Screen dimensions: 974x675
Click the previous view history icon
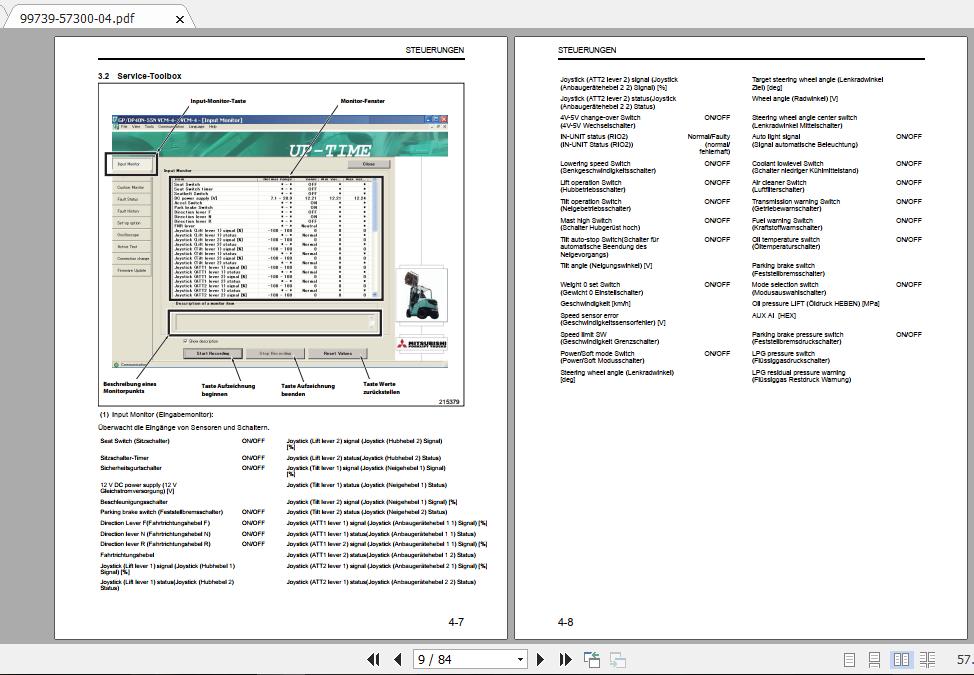pyautogui.click(x=590, y=660)
